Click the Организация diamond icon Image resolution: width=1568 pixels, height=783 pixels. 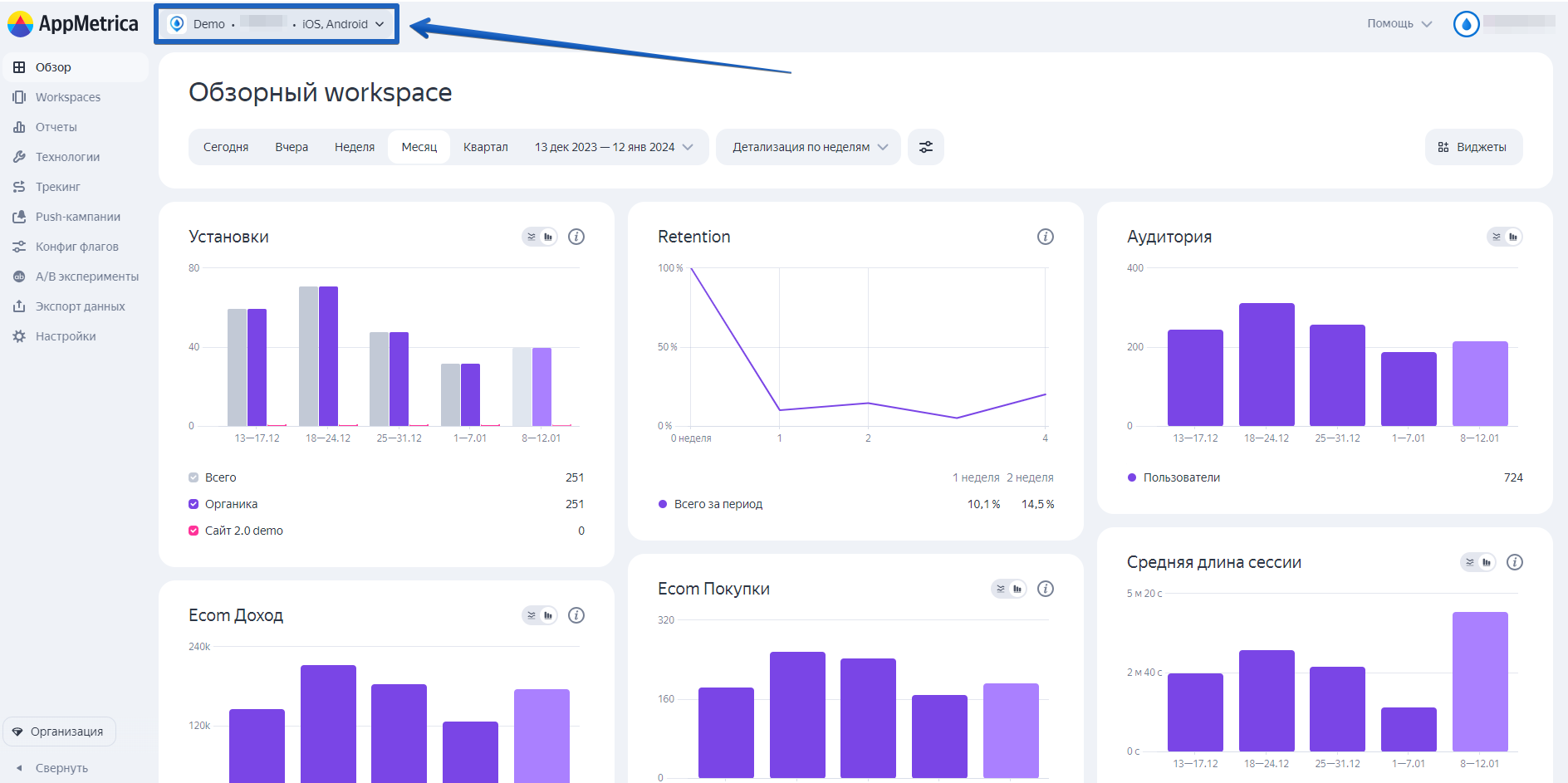(x=17, y=732)
